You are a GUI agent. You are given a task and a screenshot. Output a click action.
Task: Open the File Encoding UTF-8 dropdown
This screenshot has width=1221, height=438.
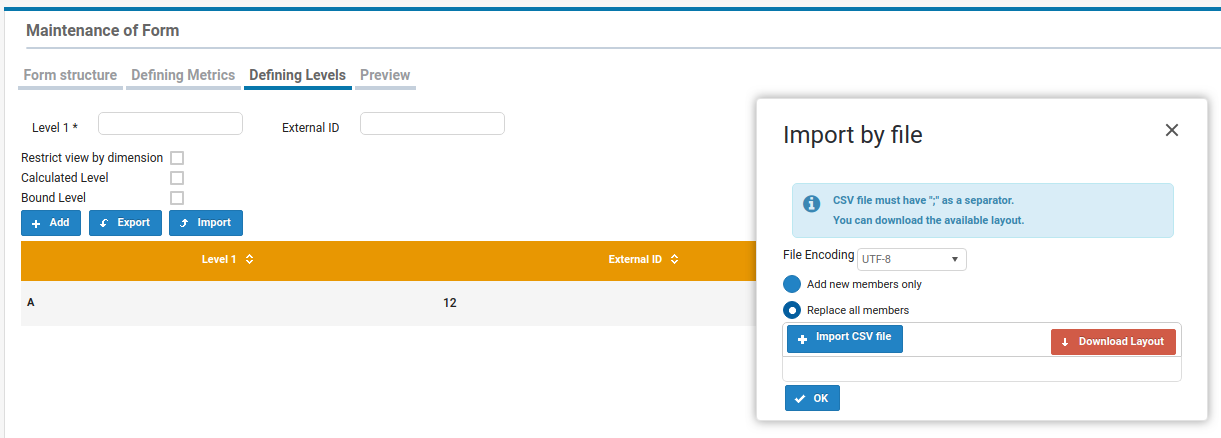[x=911, y=260]
